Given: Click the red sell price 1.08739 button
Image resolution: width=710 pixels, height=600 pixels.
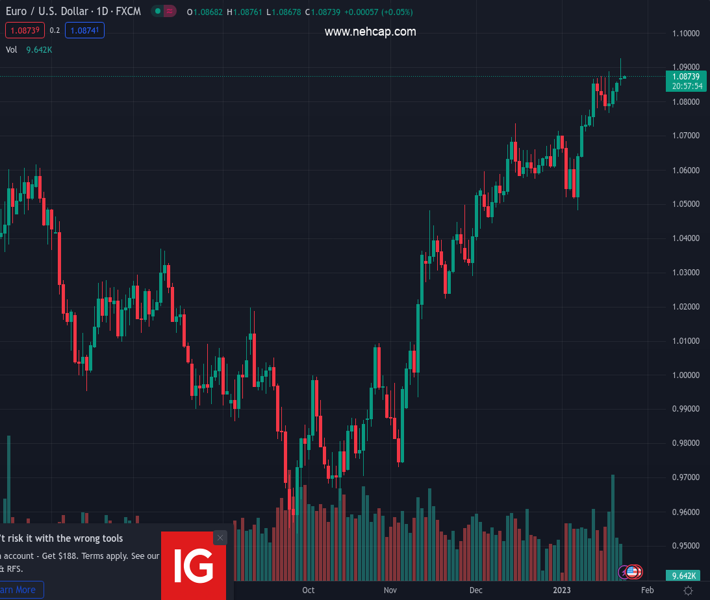Looking at the screenshot, I should click(x=25, y=30).
